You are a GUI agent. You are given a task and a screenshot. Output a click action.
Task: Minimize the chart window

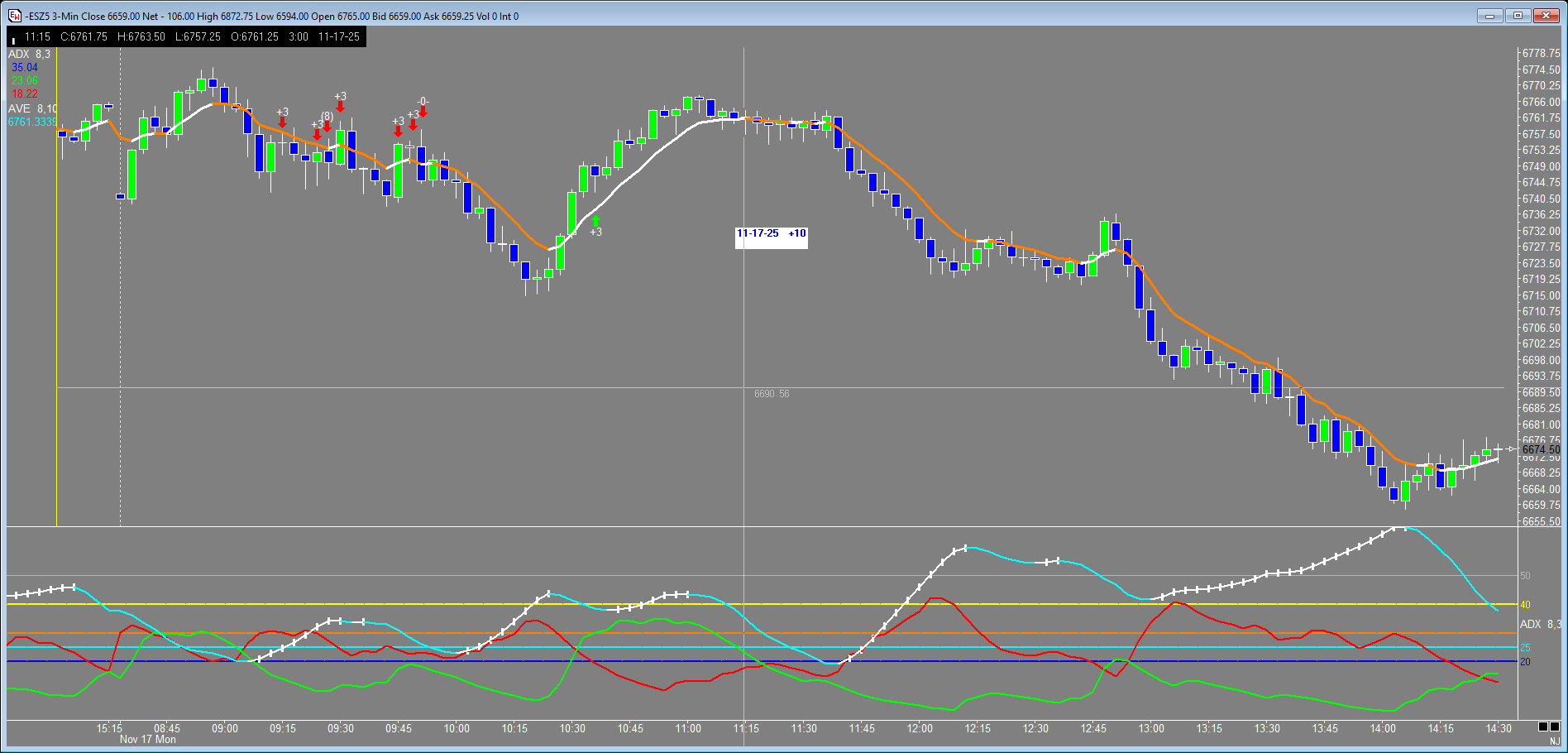coord(1489,16)
